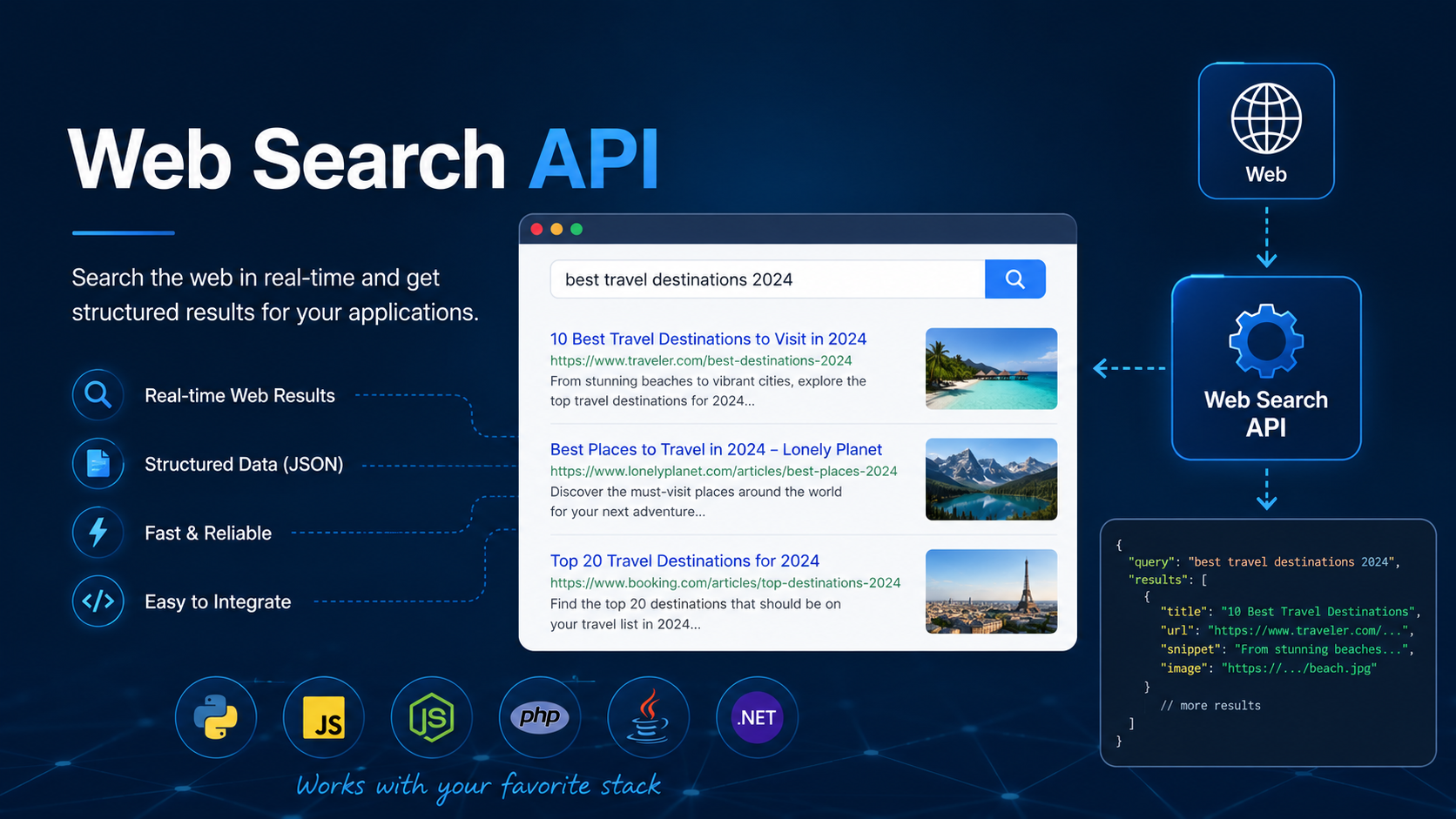The width and height of the screenshot is (1456, 819).
Task: Click the Web Search API main headline
Action: pos(363,158)
